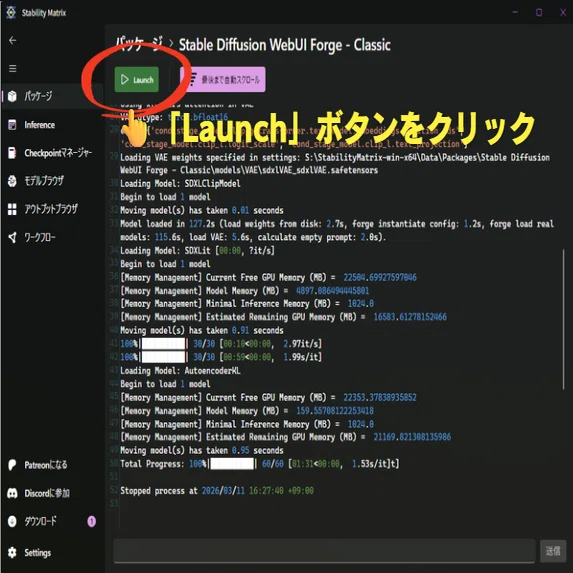This screenshot has height=573, width=573.
Task: Click the 送信 send button
Action: pos(553,550)
